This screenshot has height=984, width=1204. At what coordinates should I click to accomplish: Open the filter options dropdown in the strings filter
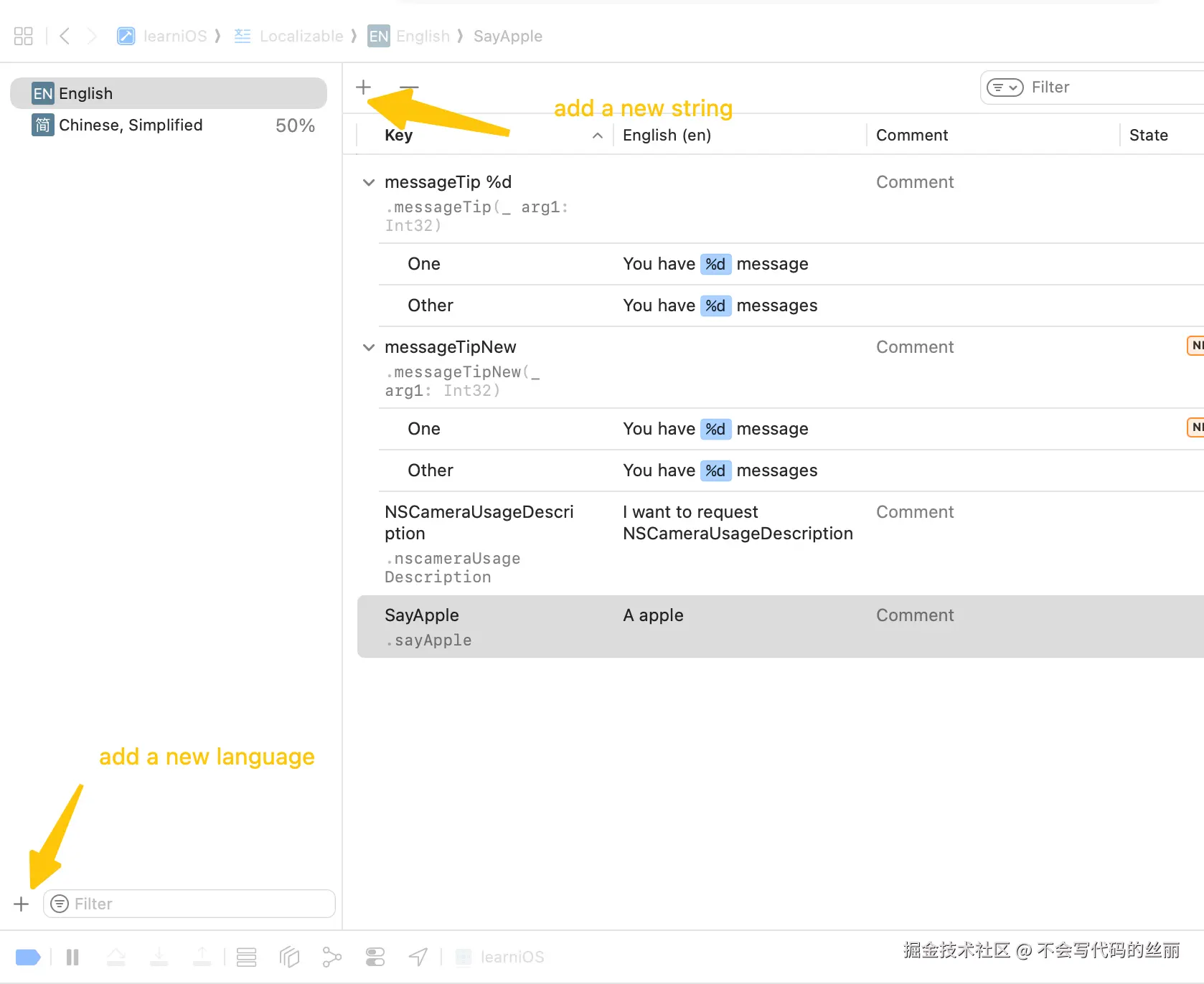click(x=1005, y=87)
